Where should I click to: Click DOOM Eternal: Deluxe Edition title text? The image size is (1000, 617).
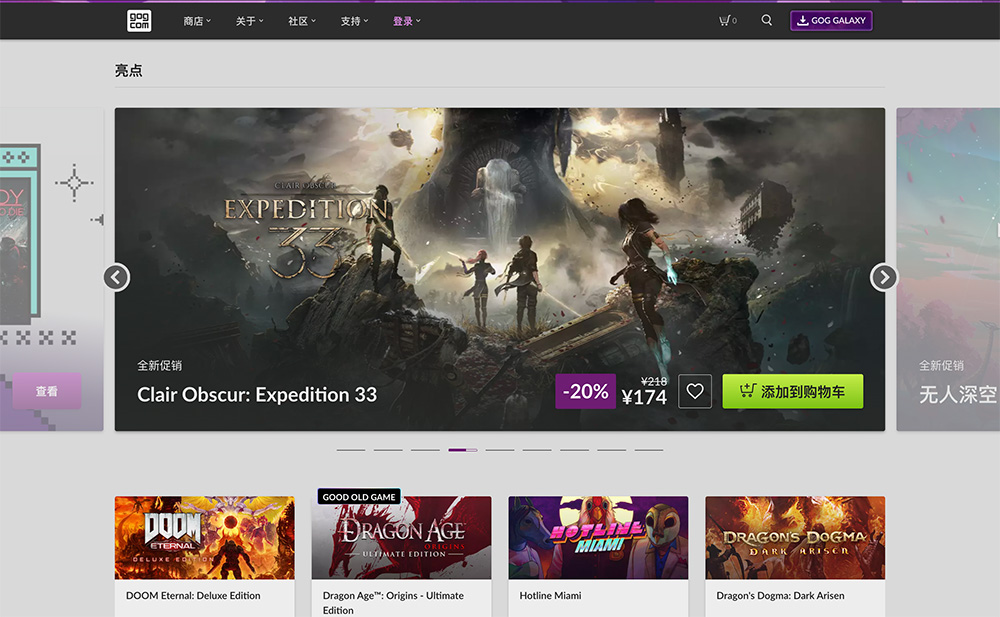193,595
